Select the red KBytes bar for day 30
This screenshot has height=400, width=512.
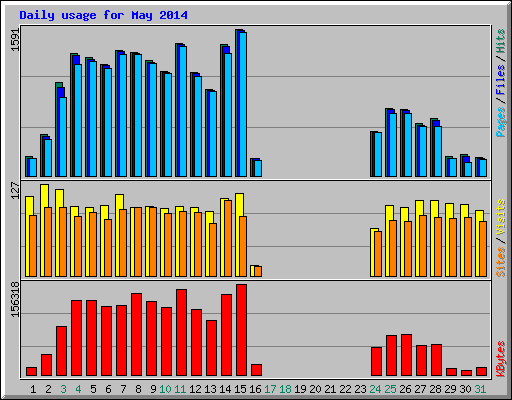(467, 373)
